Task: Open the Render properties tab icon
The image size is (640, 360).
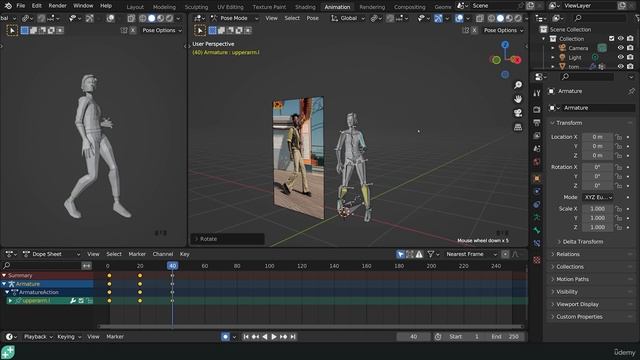Action: (537, 109)
